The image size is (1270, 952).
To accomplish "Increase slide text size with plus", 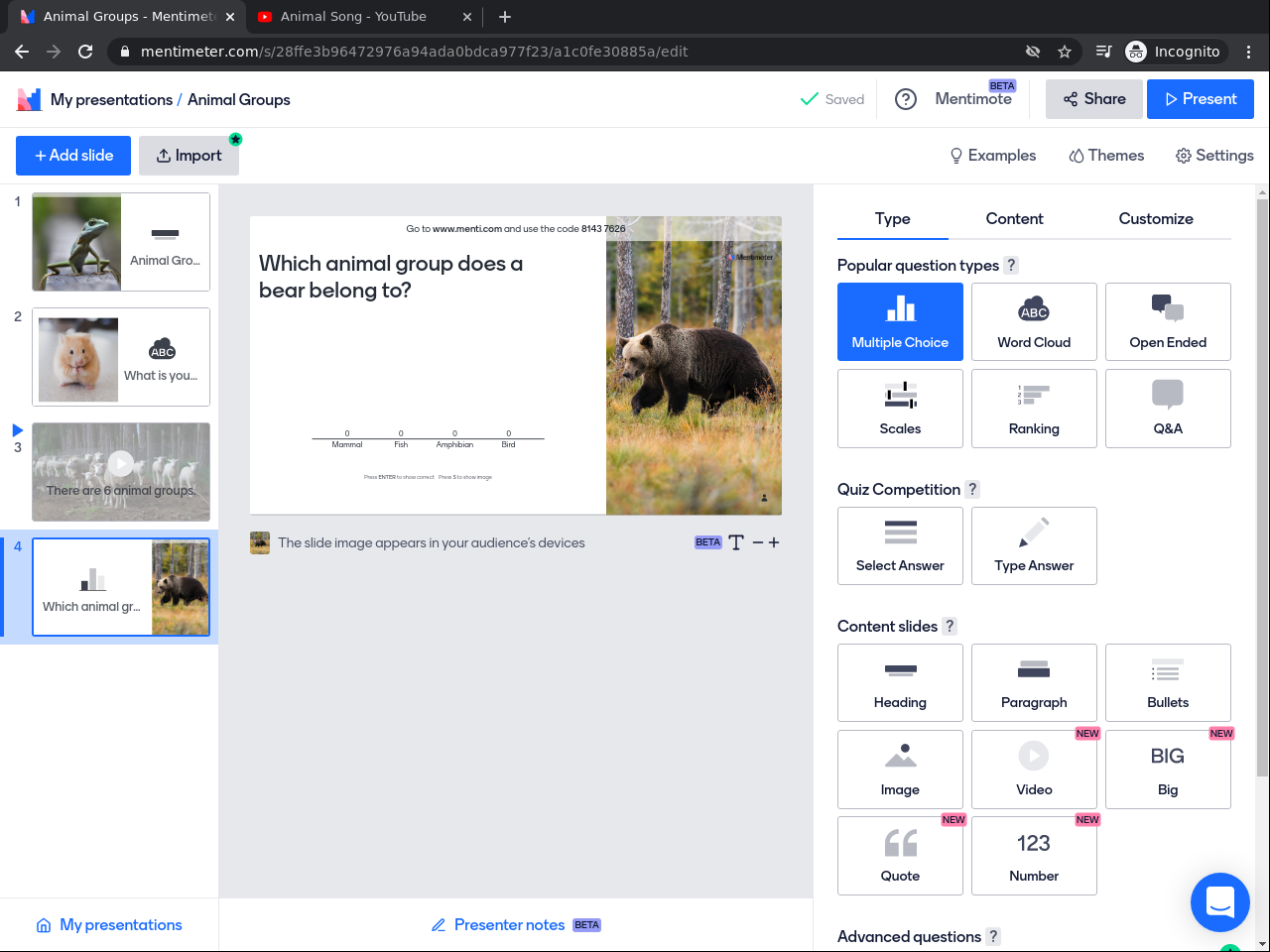I will click(774, 542).
